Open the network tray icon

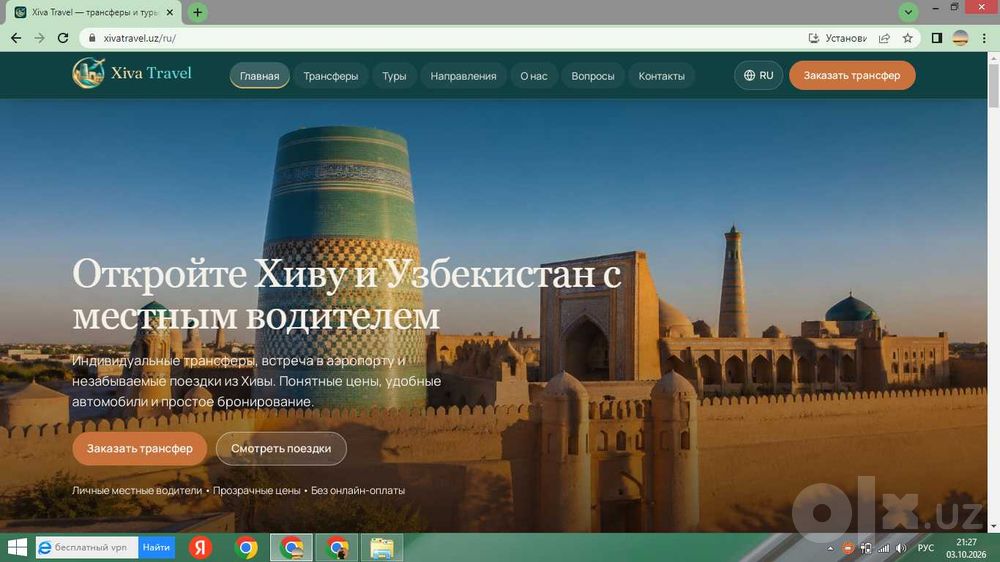click(x=865, y=548)
